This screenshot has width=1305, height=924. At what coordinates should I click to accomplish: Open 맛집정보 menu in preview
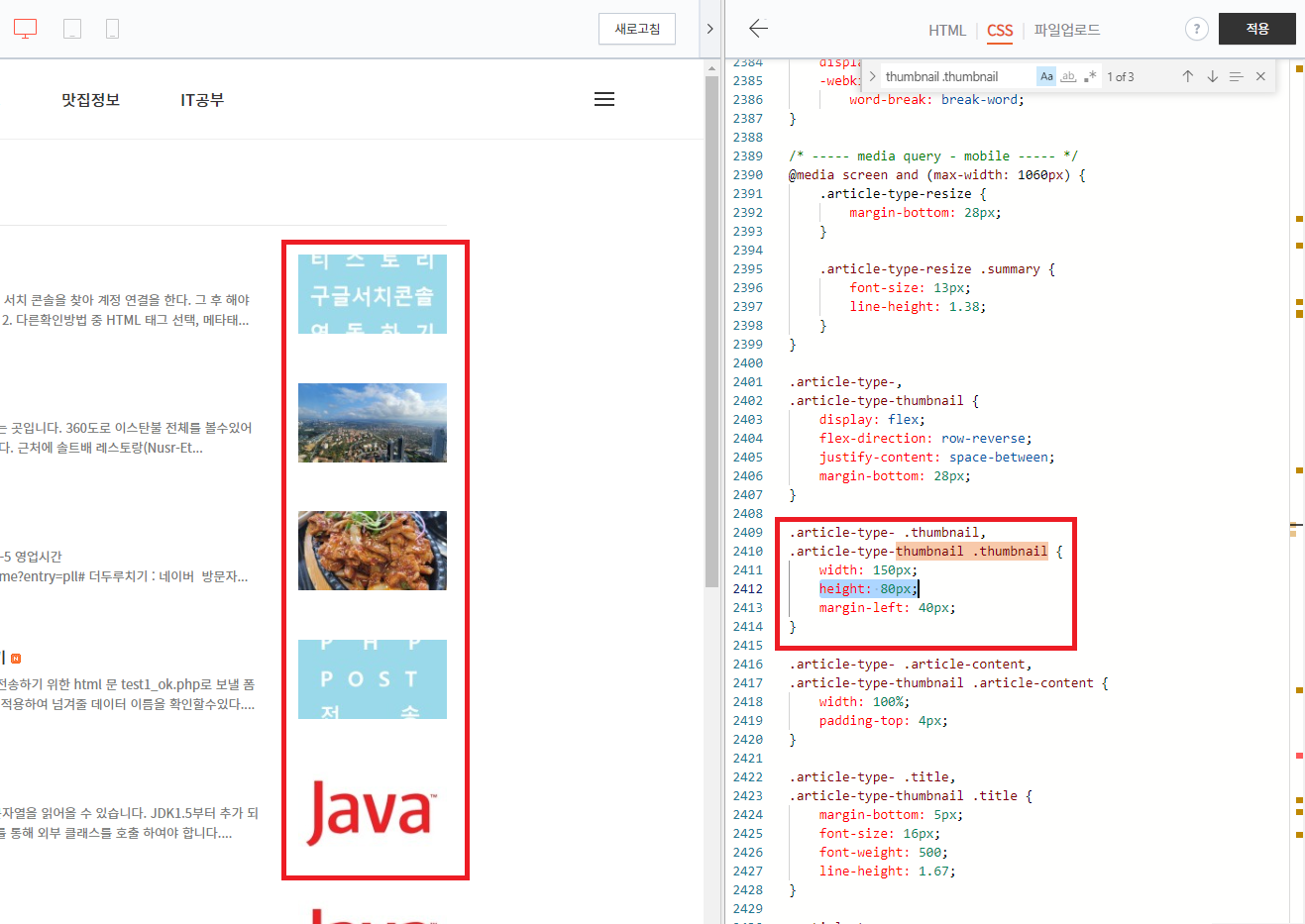click(90, 100)
